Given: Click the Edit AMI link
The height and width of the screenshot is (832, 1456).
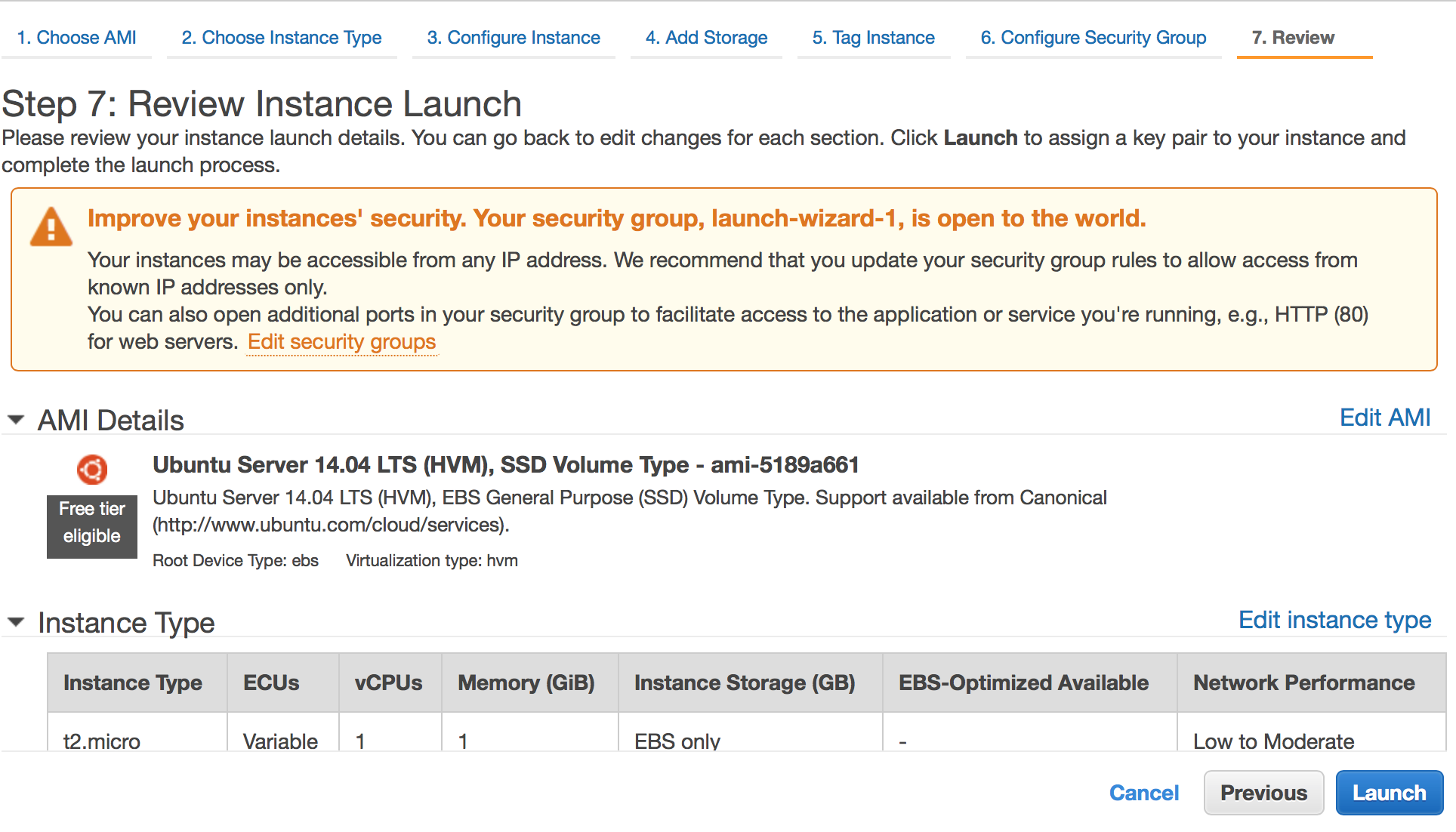Looking at the screenshot, I should pyautogui.click(x=1384, y=418).
